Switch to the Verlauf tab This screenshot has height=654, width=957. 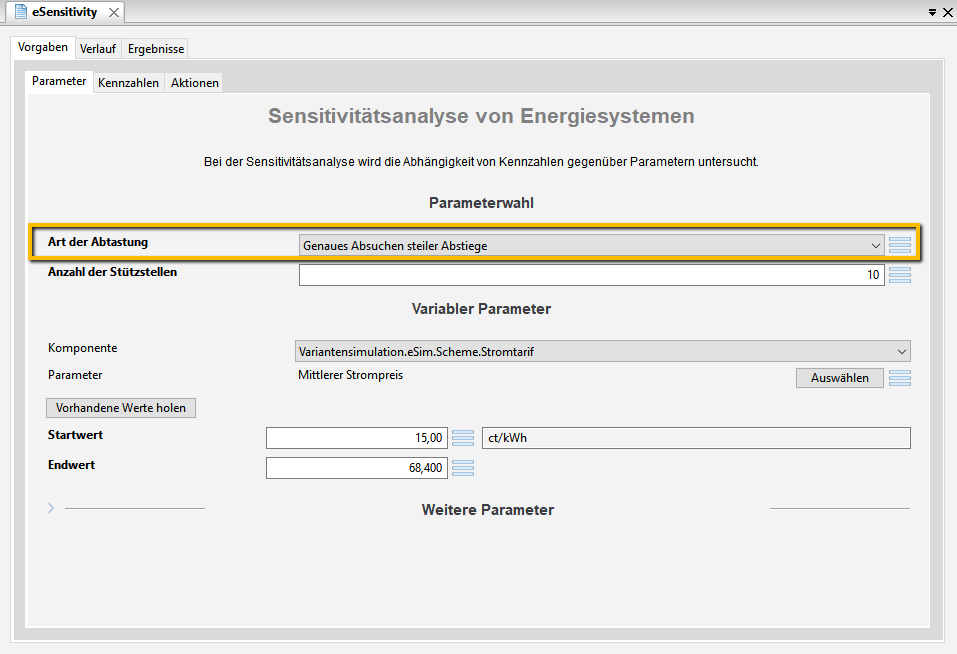[x=98, y=49]
